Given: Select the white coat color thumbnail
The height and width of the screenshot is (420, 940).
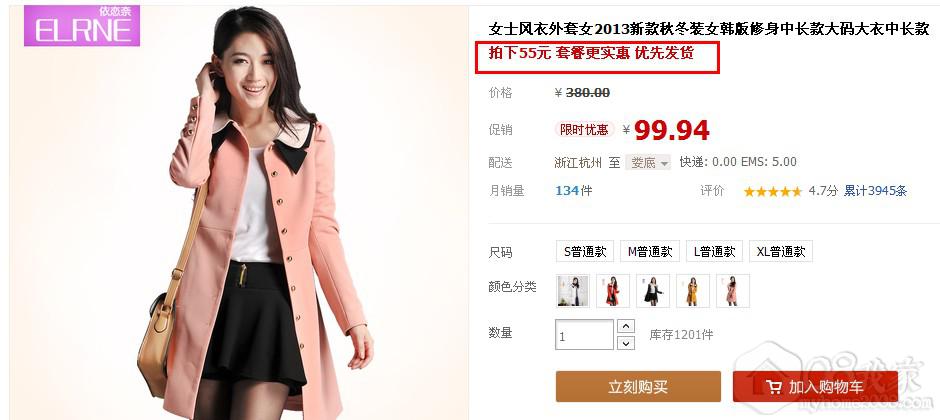Looking at the screenshot, I should pyautogui.click(x=573, y=291).
